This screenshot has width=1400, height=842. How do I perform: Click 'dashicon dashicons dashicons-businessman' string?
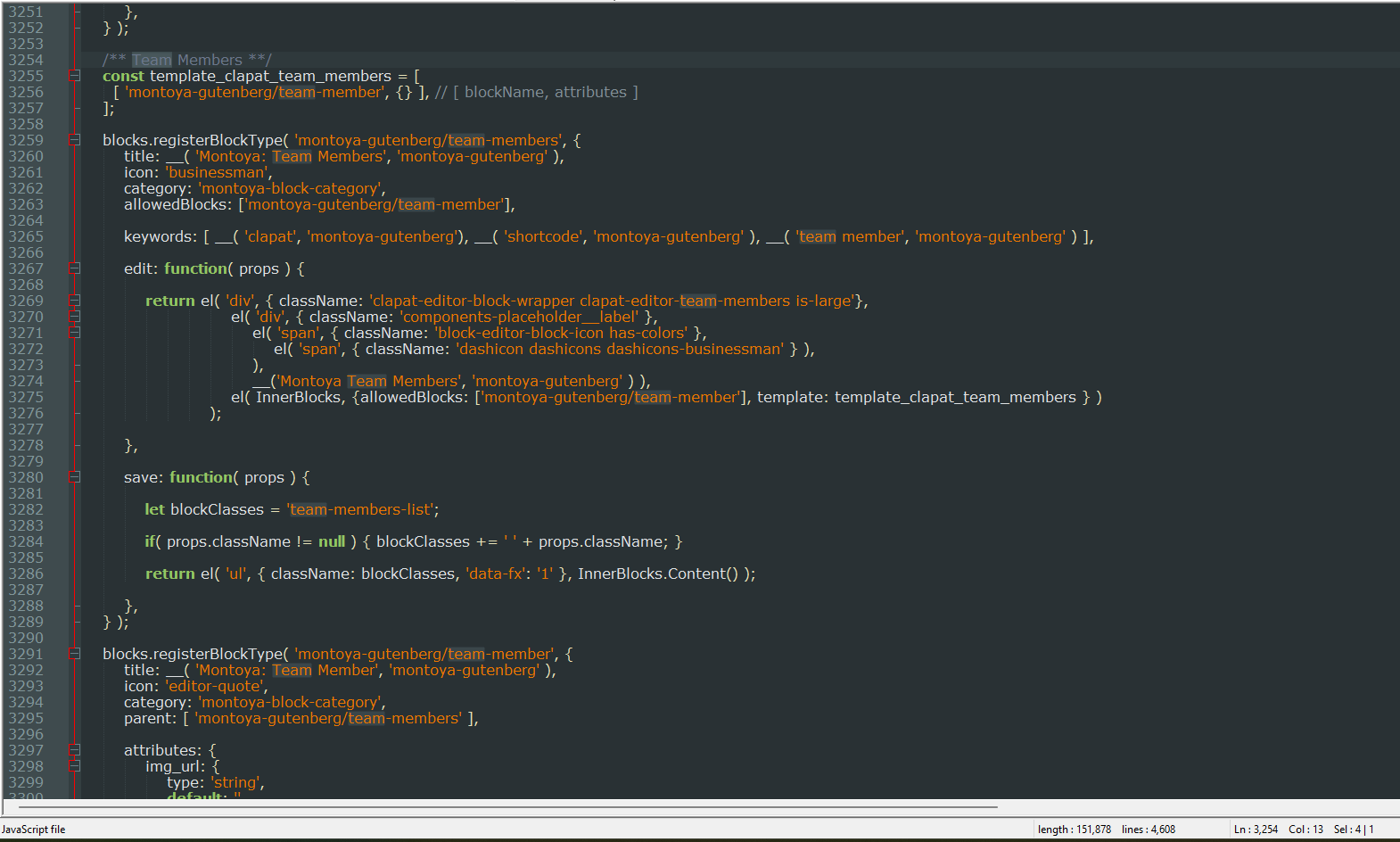point(621,349)
